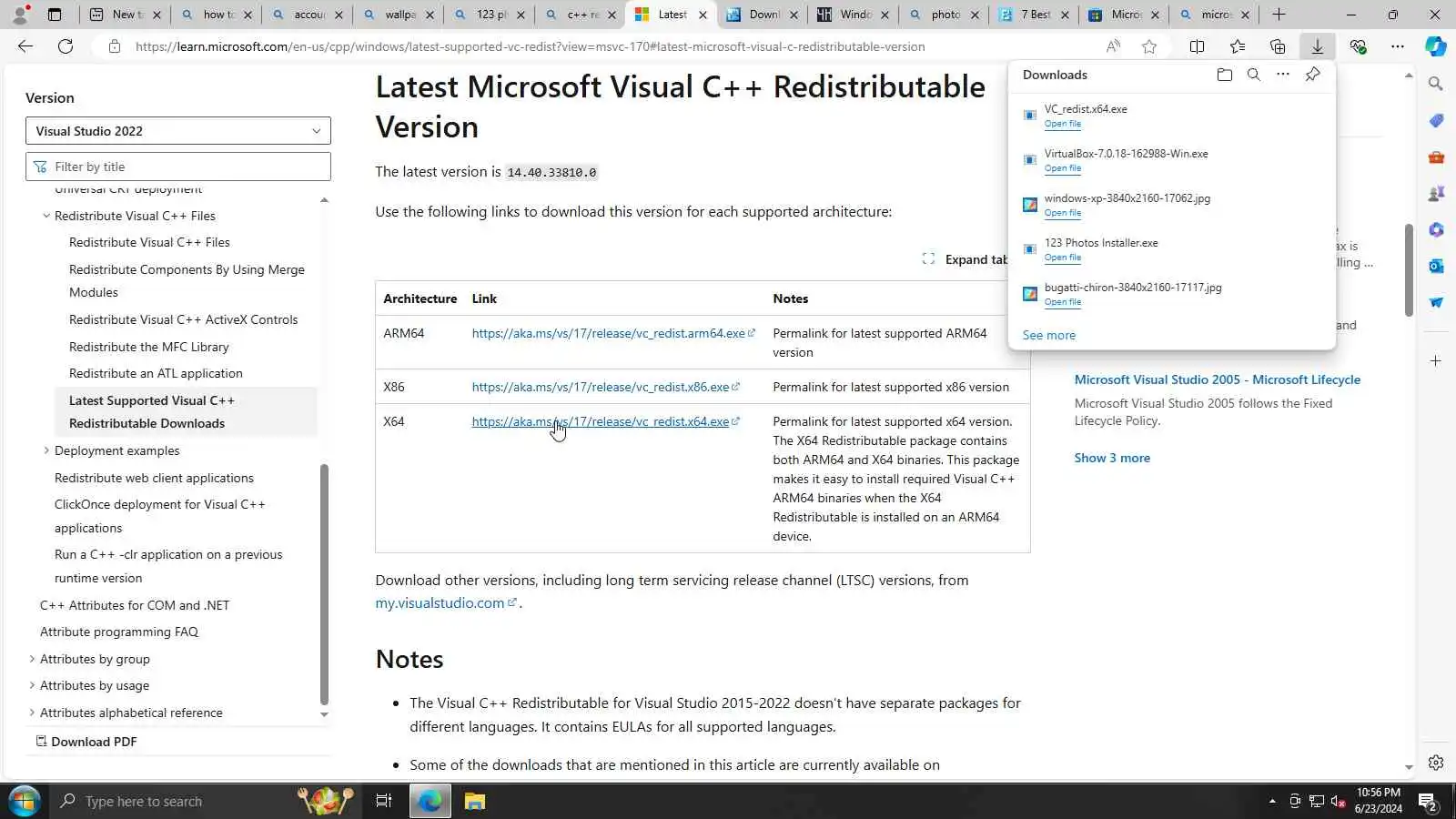This screenshot has height=819, width=1456.
Task: Show hidden system tray icons
Action: (1272, 802)
